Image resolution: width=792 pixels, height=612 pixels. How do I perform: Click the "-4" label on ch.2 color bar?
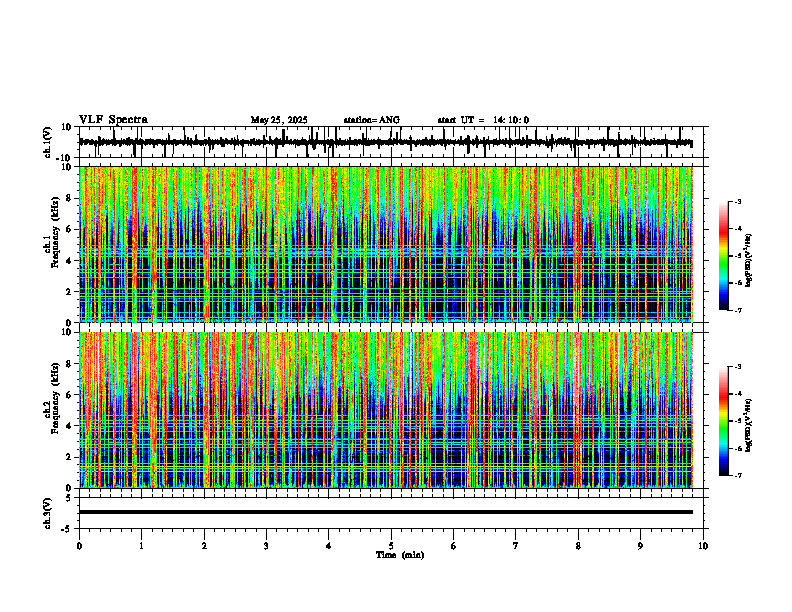point(737,394)
